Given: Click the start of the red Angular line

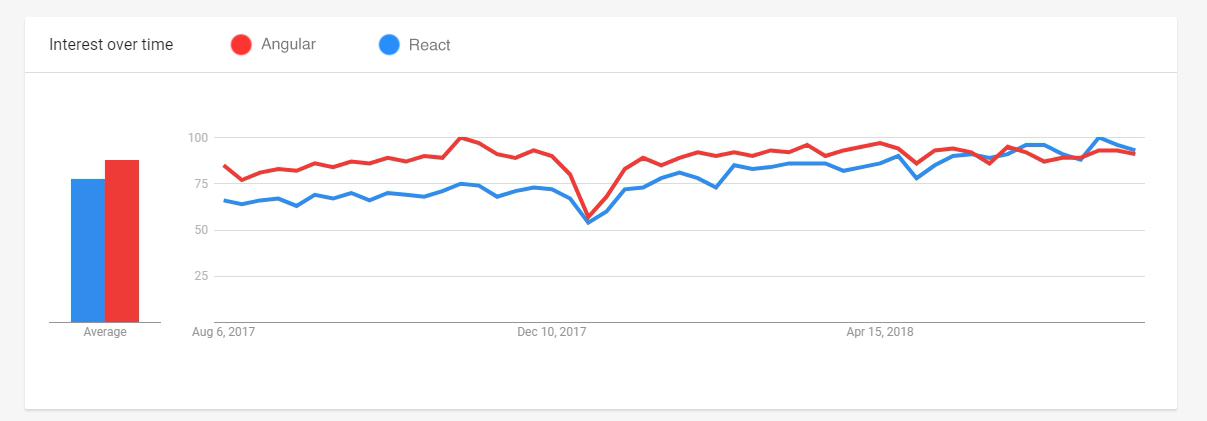Looking at the screenshot, I should click(x=224, y=166).
